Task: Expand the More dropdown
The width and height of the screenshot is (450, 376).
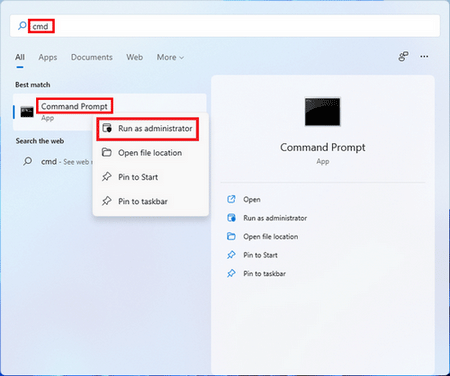Action: tap(170, 57)
